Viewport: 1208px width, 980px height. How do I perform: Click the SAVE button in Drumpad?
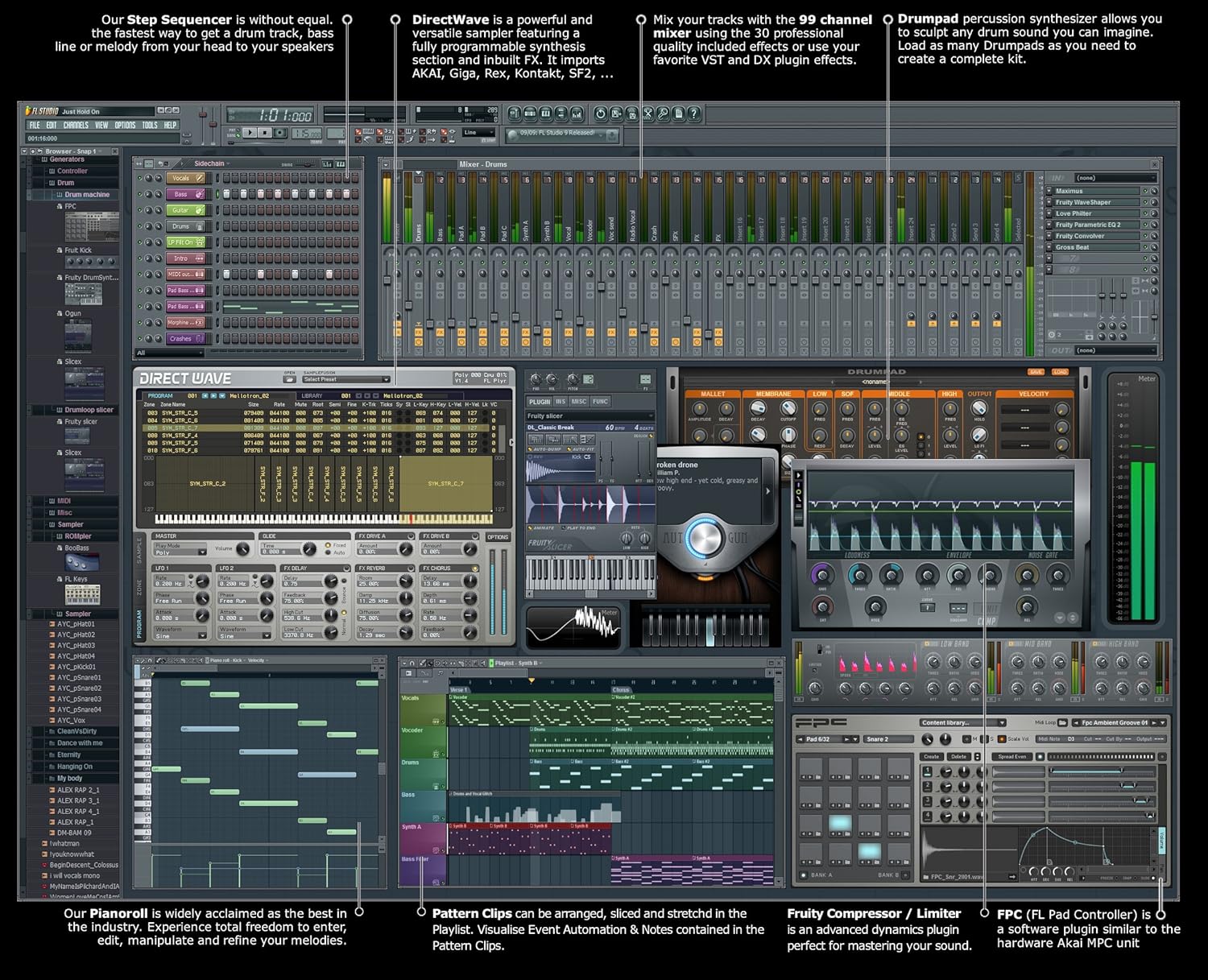click(x=1036, y=372)
